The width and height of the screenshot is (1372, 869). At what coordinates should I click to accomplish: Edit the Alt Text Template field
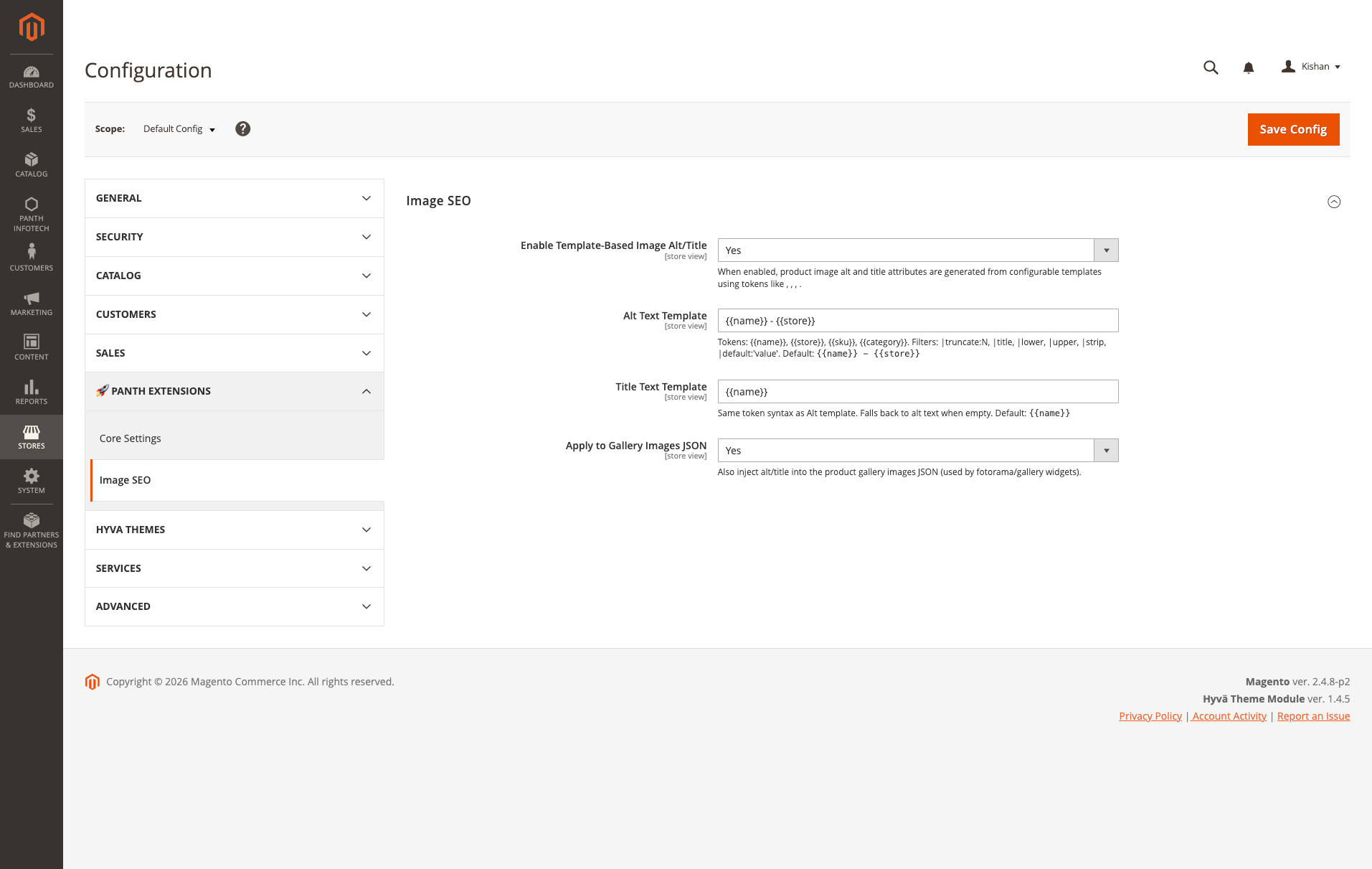[x=918, y=320]
